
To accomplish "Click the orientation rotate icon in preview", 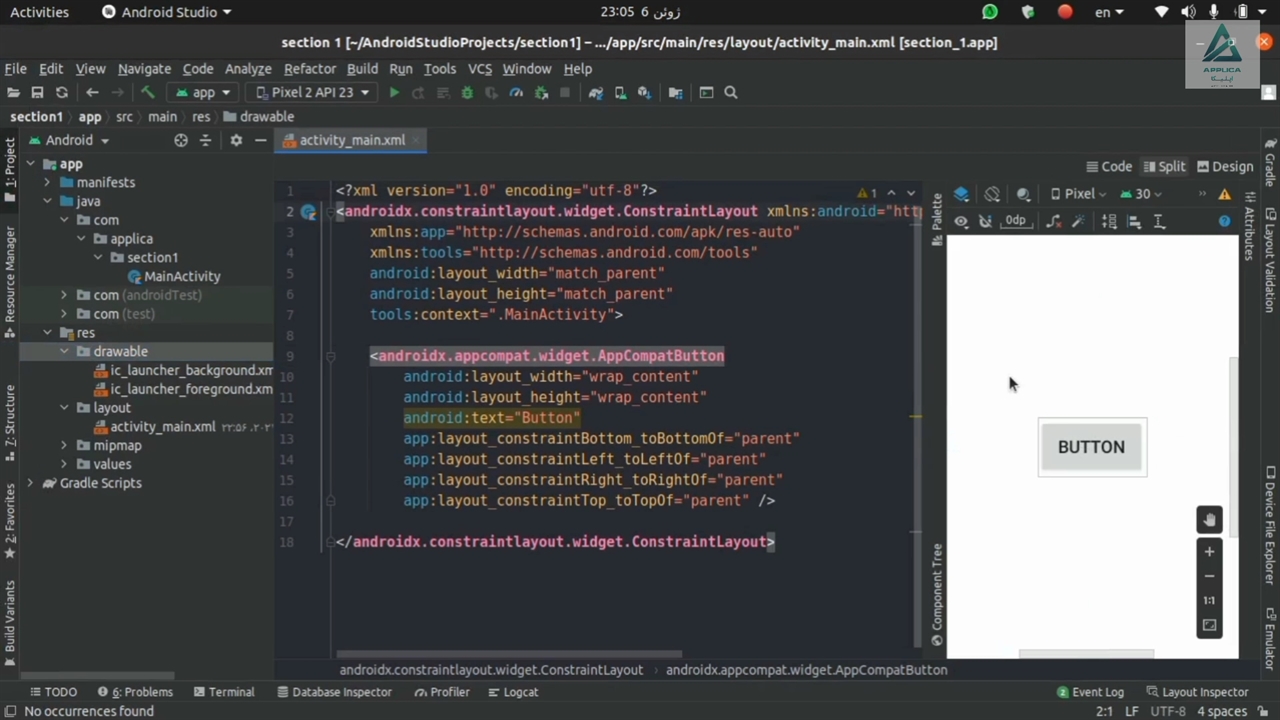I will (x=992, y=194).
